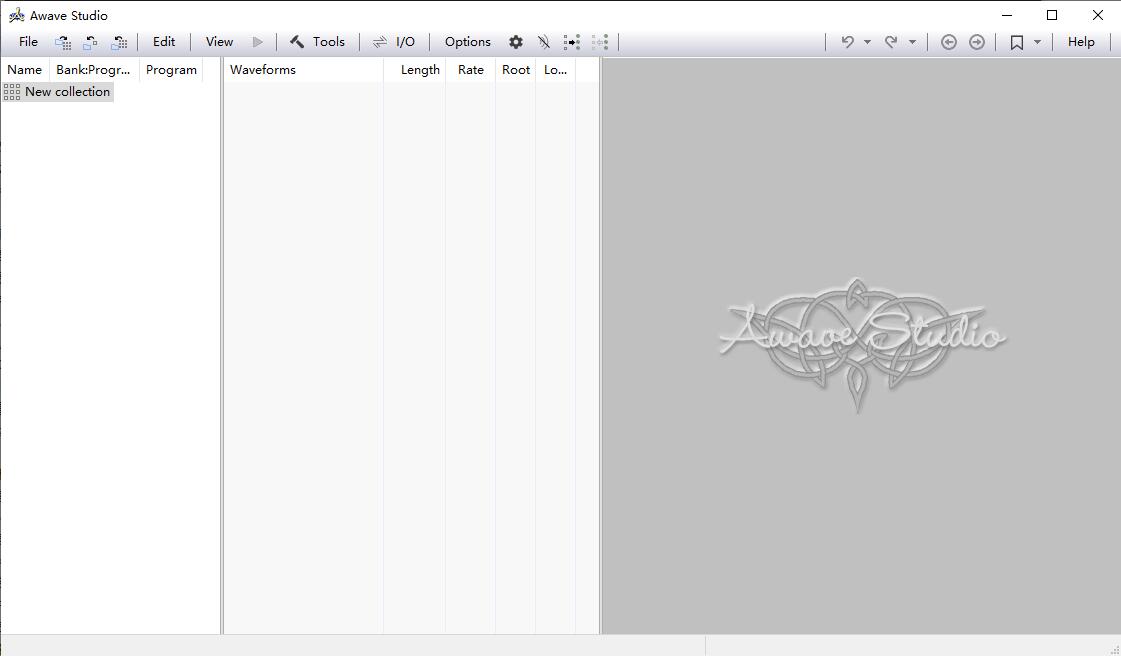Navigate forward with the right circle arrow
The image size is (1121, 656).
click(977, 42)
